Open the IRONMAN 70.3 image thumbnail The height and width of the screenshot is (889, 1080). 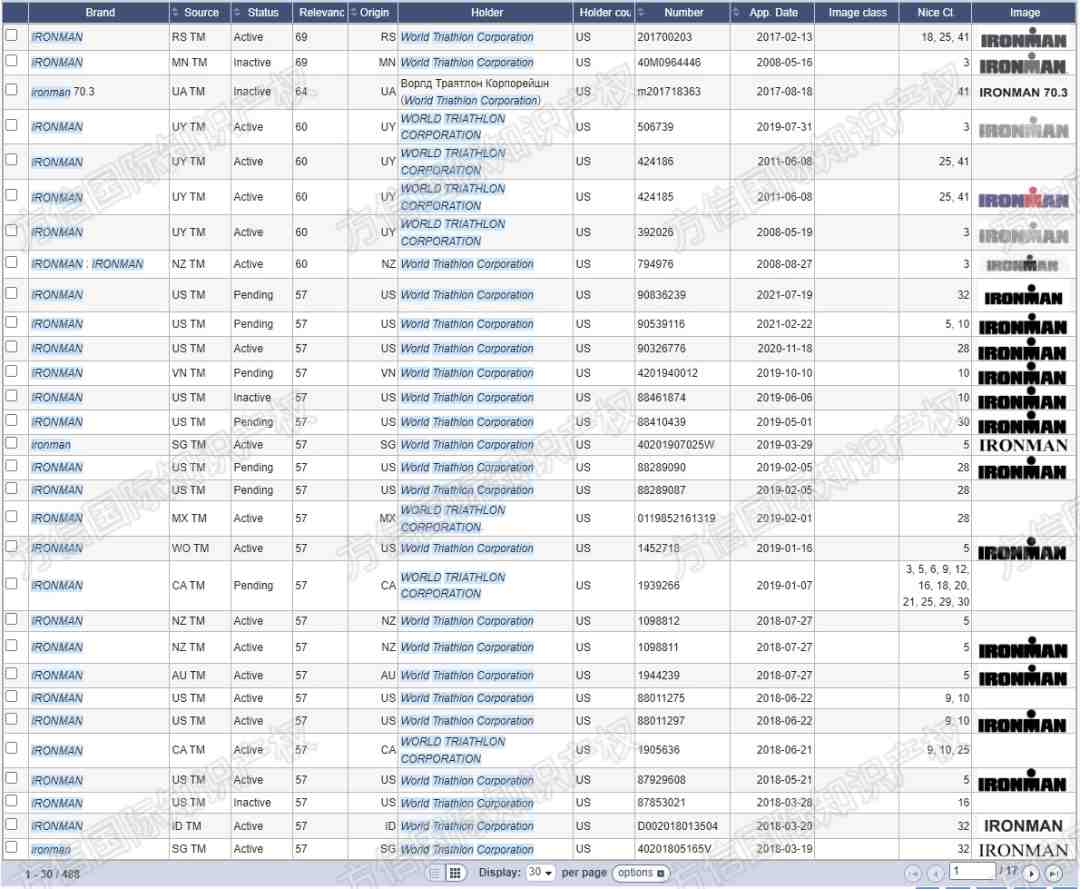[1023, 92]
